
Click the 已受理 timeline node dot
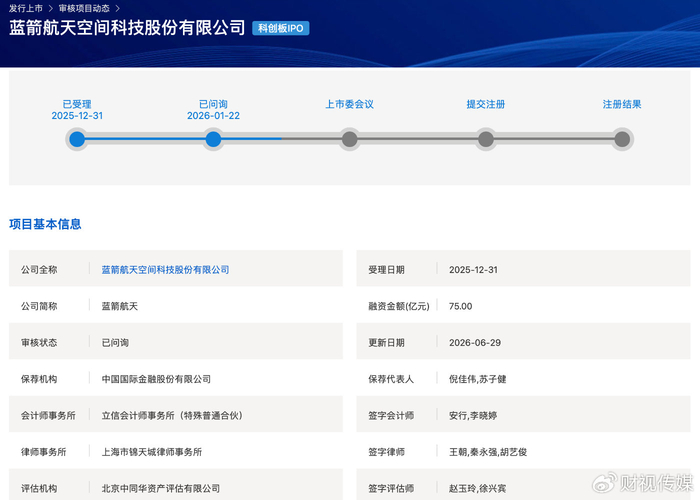77,139
